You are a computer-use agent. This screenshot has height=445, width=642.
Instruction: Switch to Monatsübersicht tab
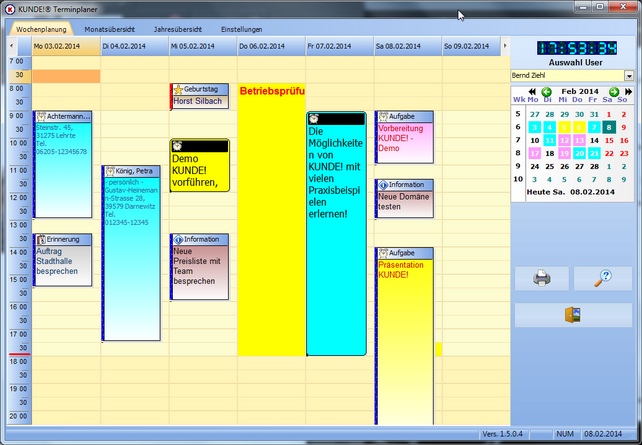coord(109,29)
